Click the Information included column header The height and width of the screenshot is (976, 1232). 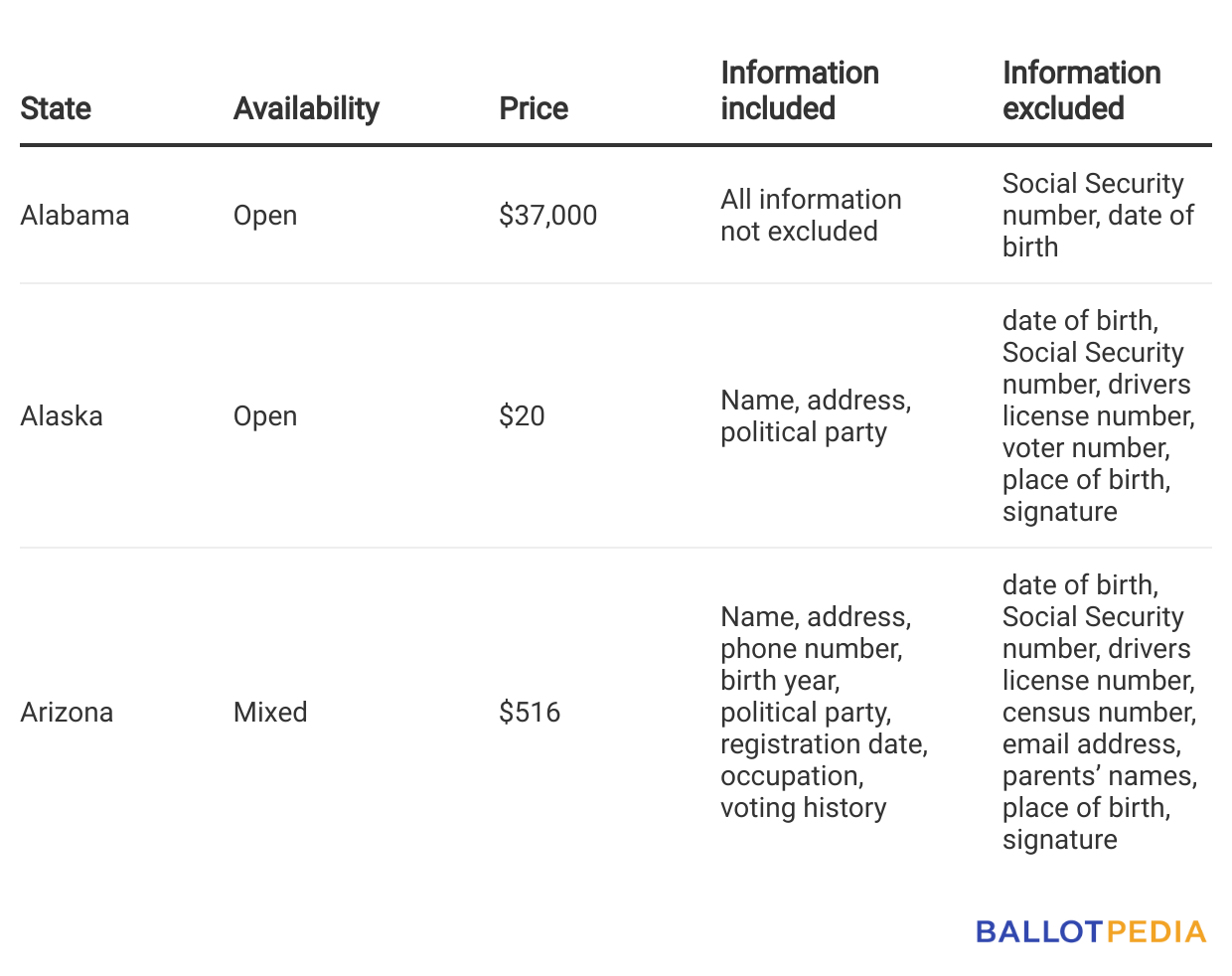pyautogui.click(x=800, y=90)
